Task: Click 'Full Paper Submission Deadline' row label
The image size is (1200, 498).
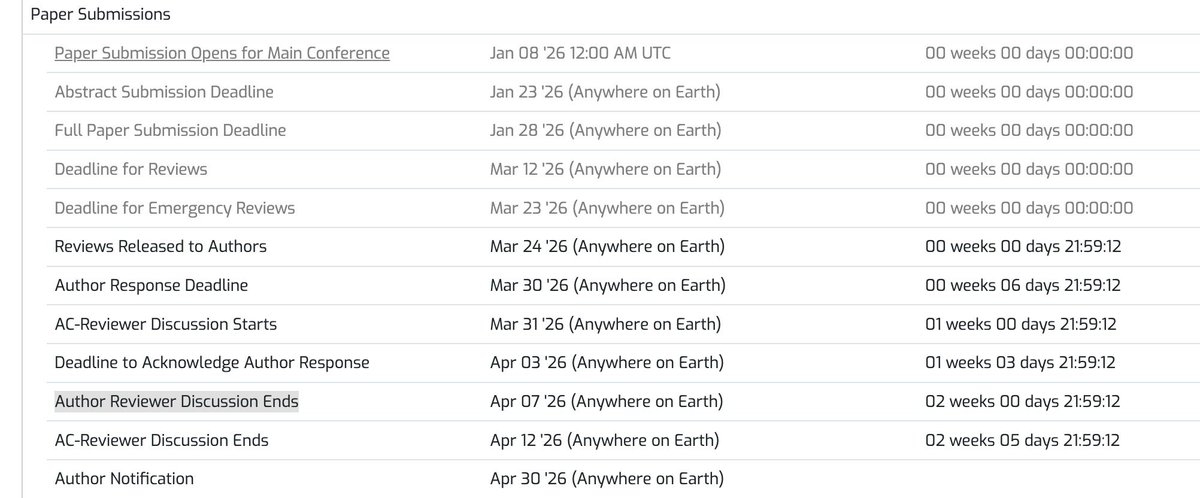Action: (170, 130)
